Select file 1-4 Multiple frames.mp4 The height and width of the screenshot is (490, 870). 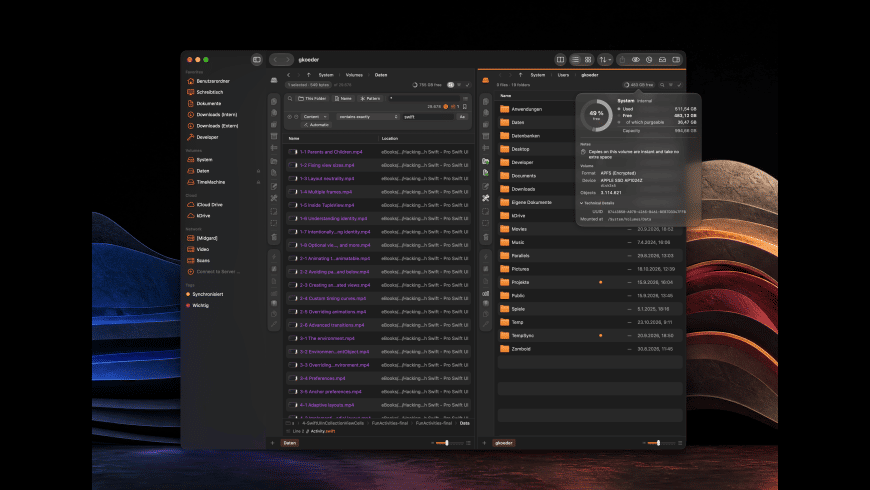(x=326, y=192)
